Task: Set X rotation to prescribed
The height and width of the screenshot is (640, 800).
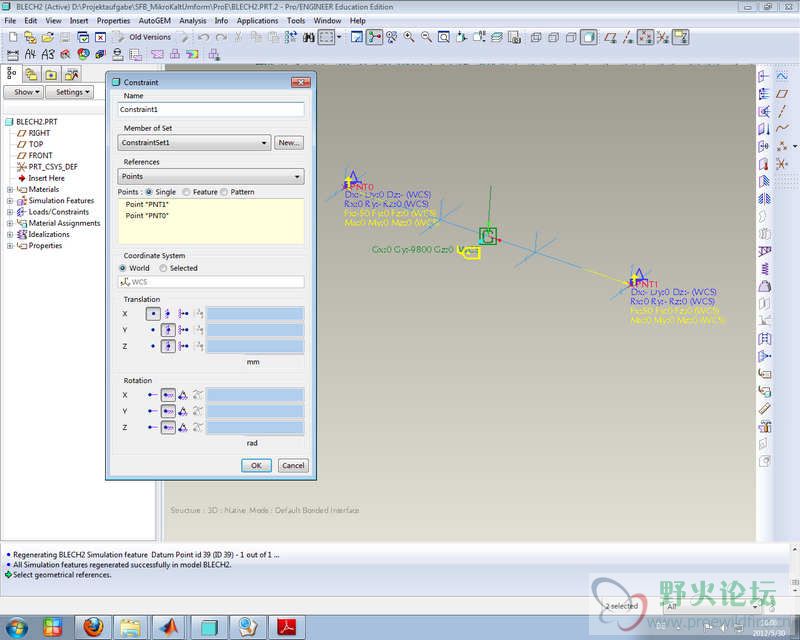Action: 183,395
